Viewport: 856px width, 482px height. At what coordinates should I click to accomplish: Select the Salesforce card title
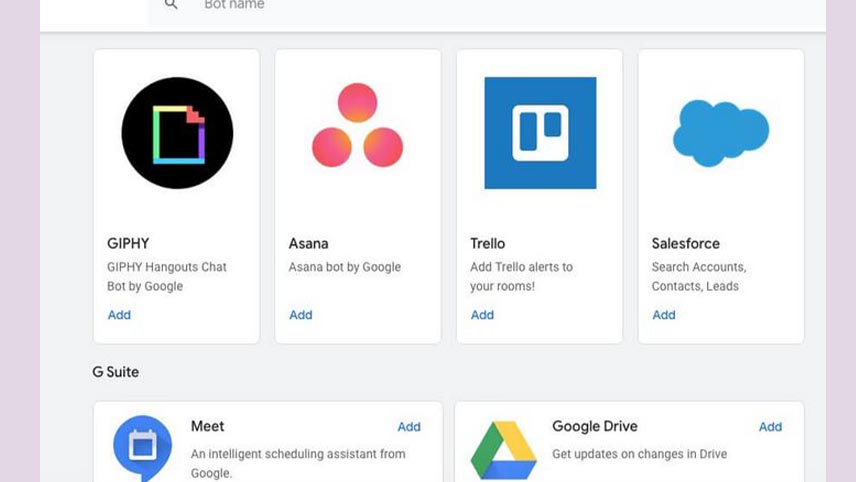point(686,243)
